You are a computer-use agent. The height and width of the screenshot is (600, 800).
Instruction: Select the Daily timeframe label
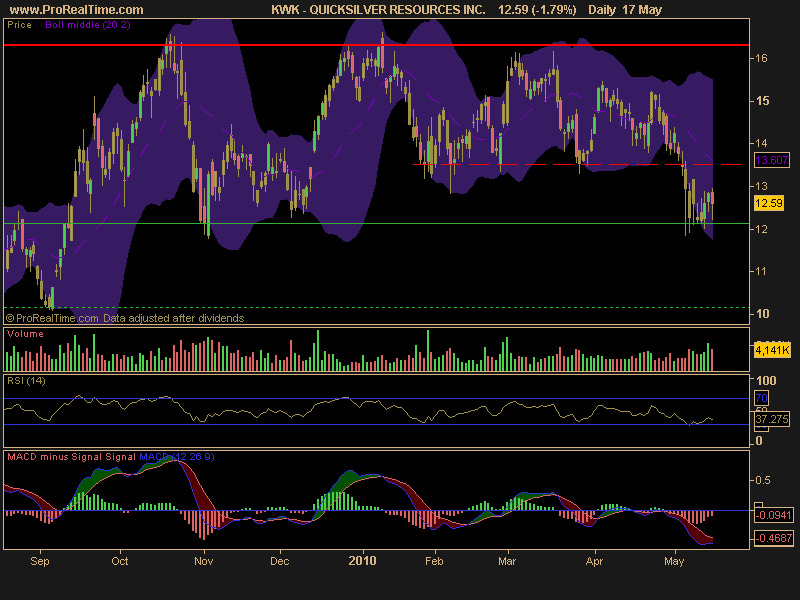pyautogui.click(x=602, y=9)
